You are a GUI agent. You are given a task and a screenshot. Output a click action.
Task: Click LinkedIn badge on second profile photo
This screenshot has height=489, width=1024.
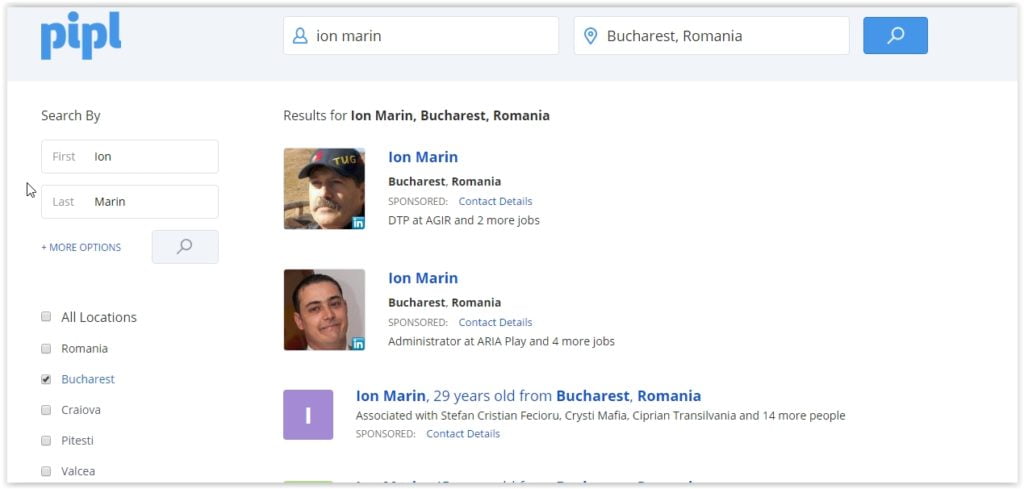click(x=358, y=344)
